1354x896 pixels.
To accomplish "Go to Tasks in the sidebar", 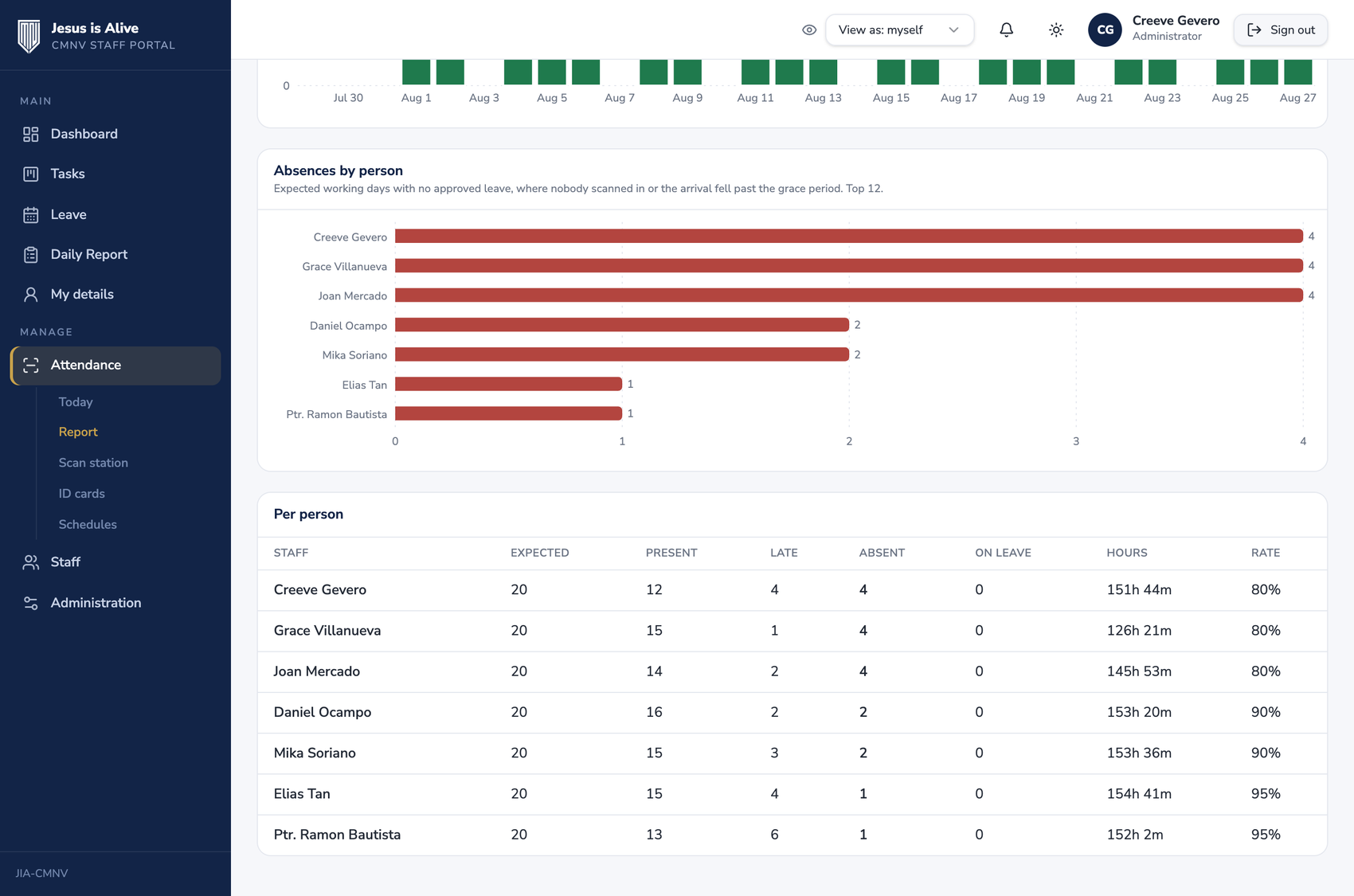I will tap(115, 174).
